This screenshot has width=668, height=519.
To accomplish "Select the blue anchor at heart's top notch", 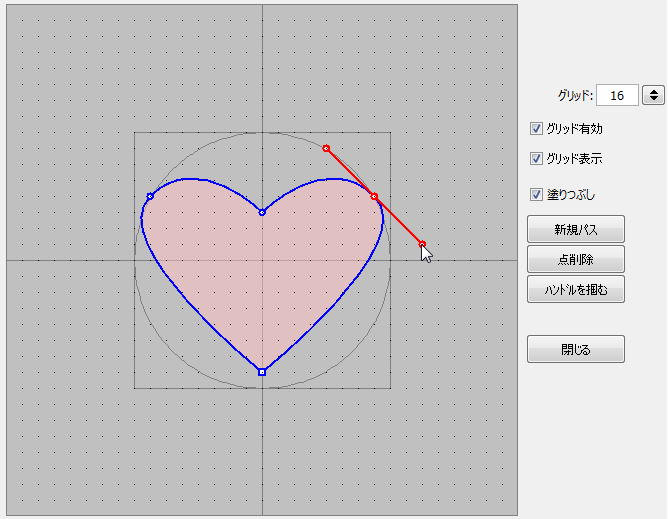I will 262,212.
